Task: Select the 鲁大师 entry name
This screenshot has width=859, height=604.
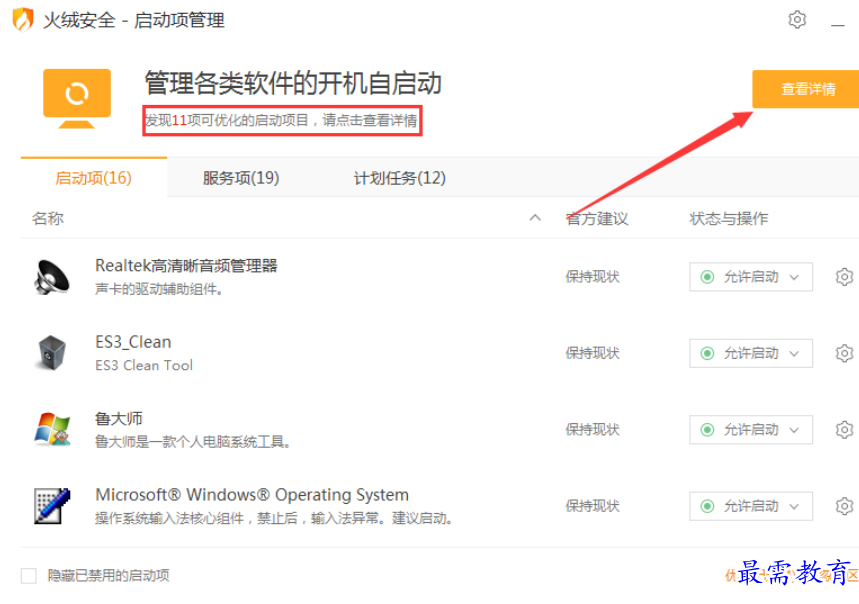Action: [x=119, y=418]
